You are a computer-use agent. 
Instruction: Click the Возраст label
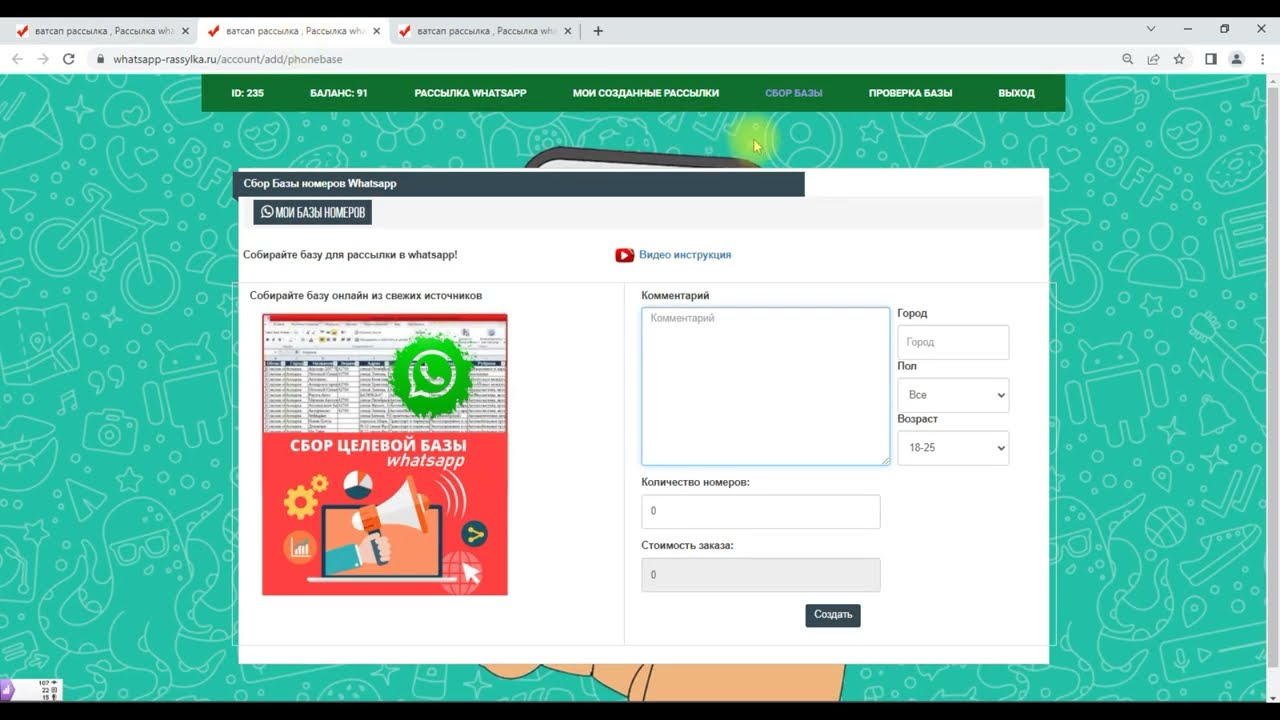pyautogui.click(x=917, y=419)
